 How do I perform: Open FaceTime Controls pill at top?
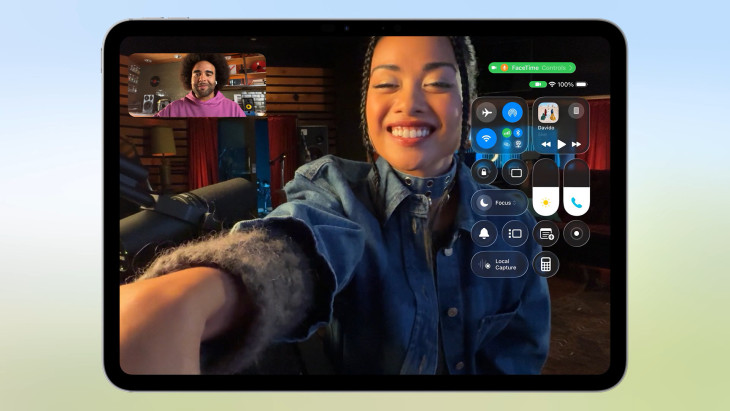(x=532, y=68)
